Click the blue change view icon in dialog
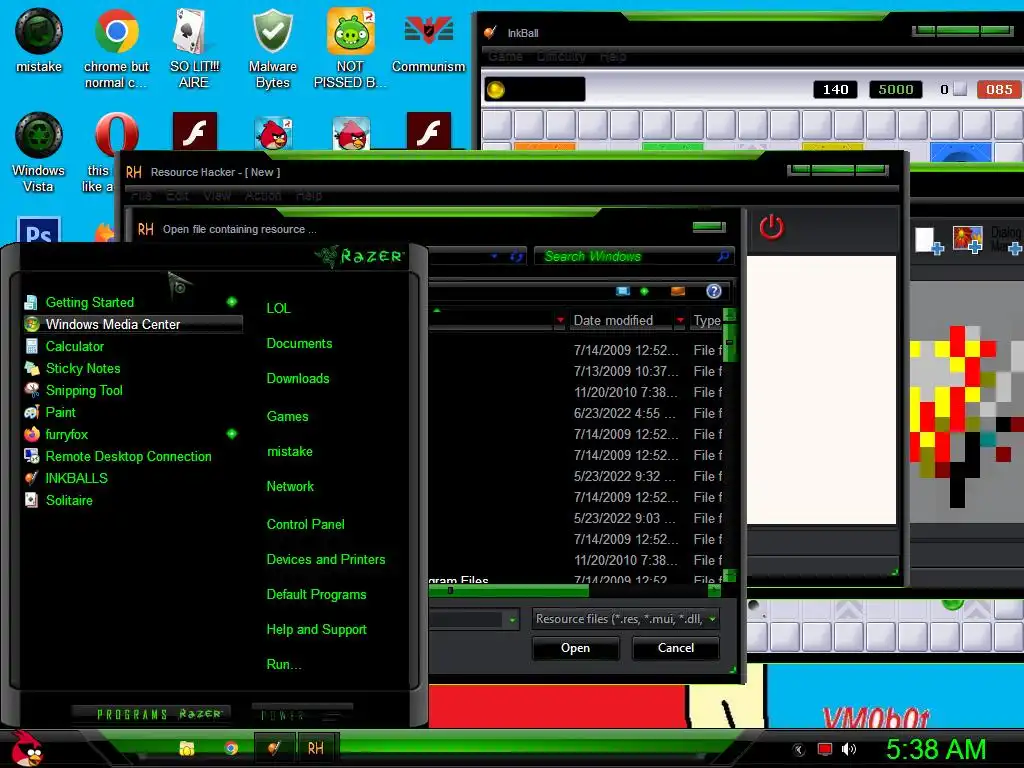The image size is (1024, 768). click(x=623, y=291)
